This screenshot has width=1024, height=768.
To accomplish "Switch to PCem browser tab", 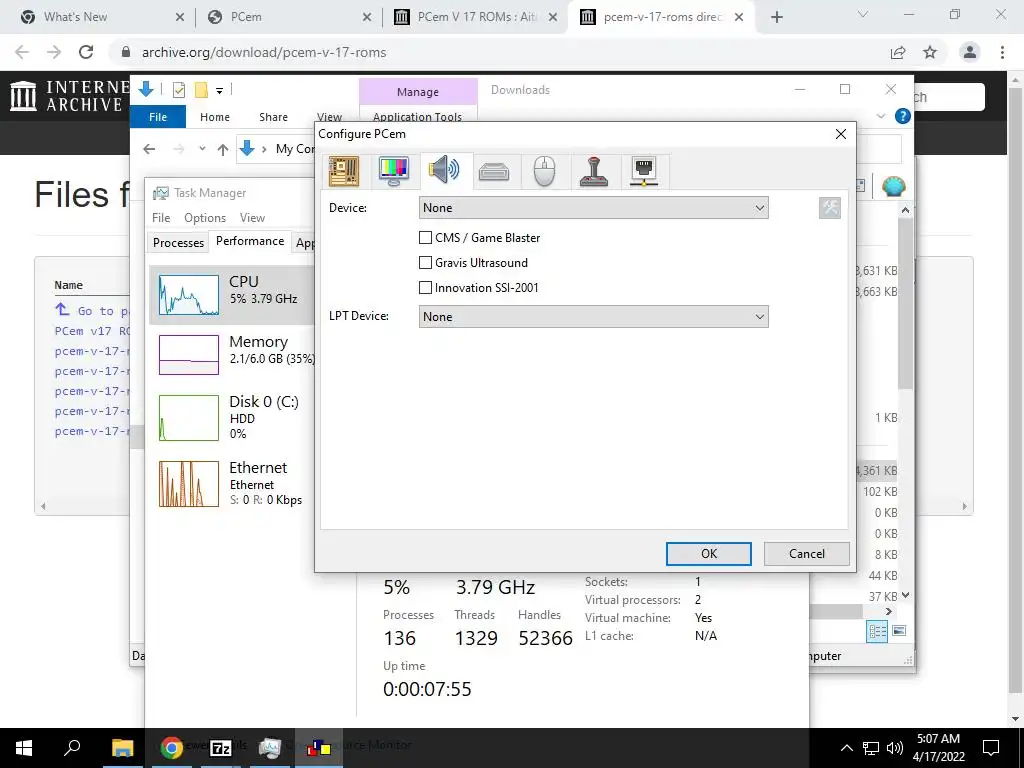I will point(287,17).
